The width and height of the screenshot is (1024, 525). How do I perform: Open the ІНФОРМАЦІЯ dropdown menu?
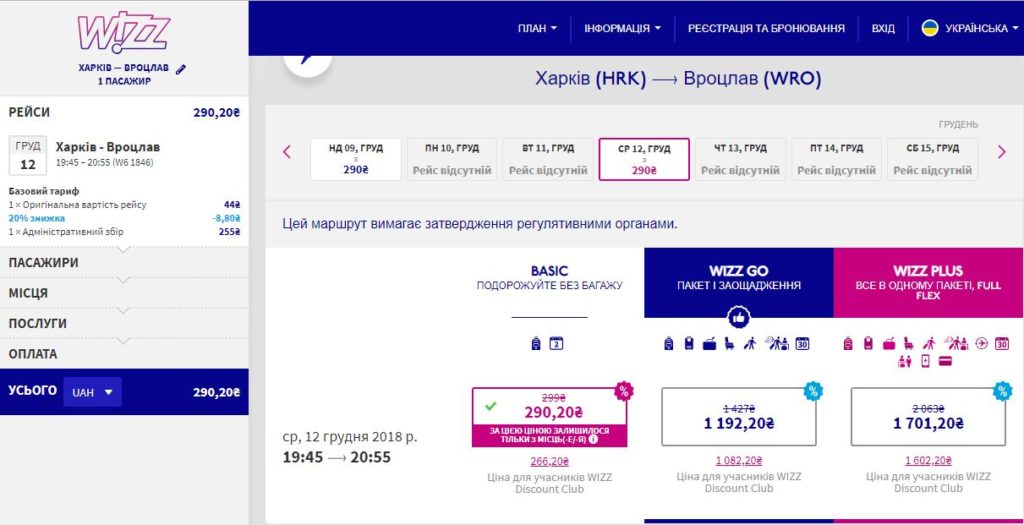pos(622,28)
